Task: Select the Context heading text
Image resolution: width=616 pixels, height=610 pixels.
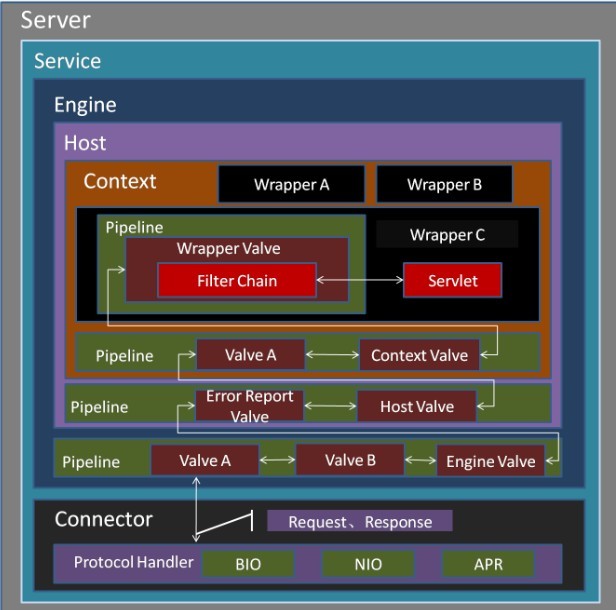Action: (x=120, y=181)
